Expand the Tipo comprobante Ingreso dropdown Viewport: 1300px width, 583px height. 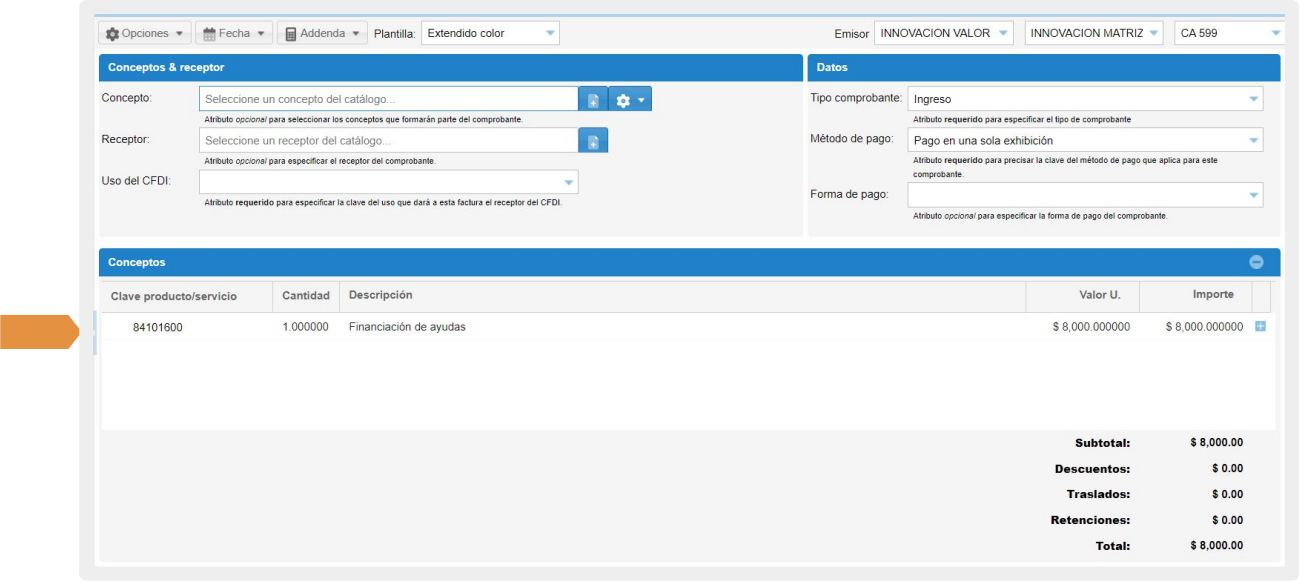pos(1084,99)
